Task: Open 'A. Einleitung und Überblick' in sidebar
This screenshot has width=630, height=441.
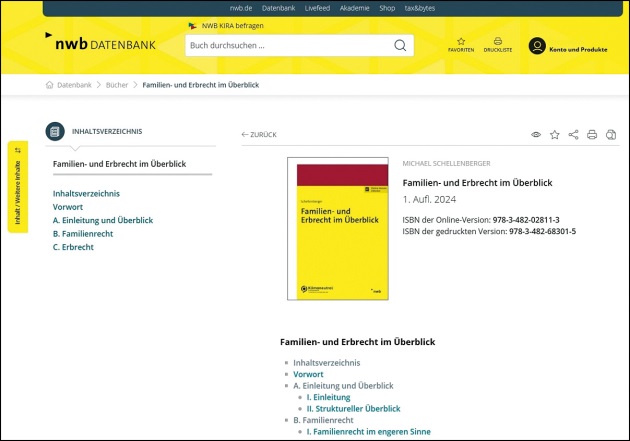Action: (x=103, y=220)
